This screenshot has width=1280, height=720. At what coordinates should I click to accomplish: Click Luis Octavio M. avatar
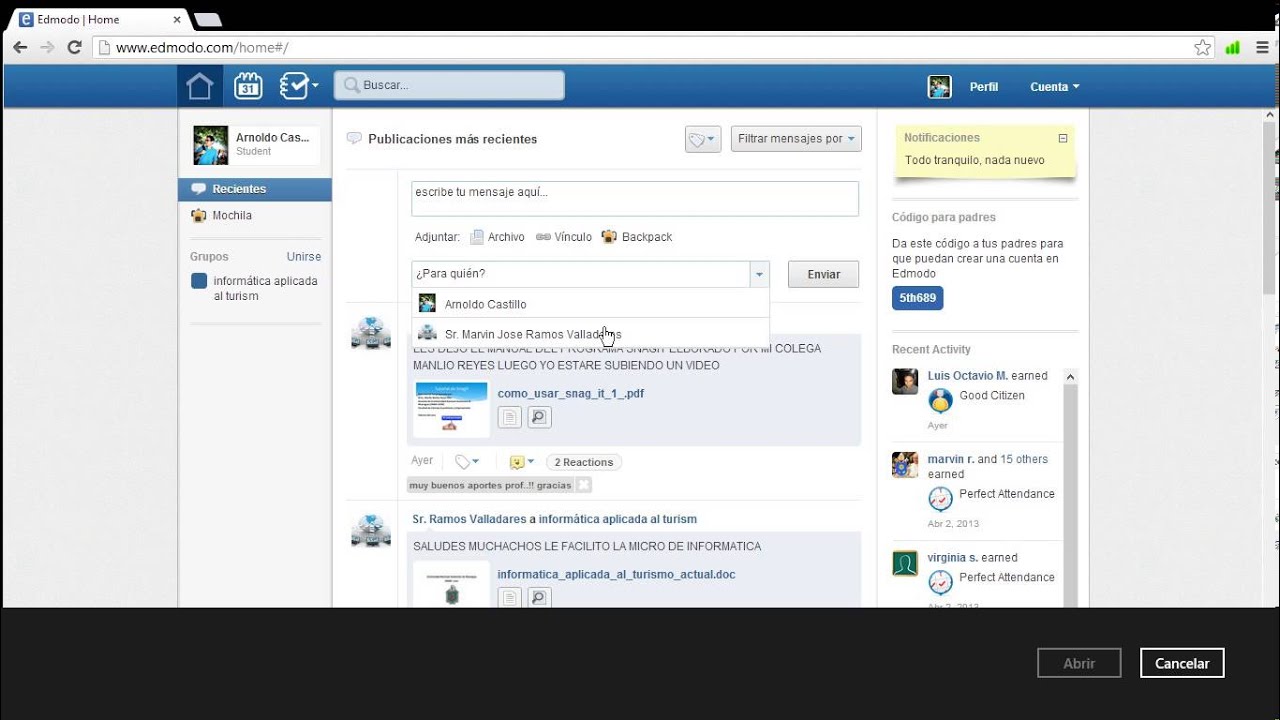click(905, 381)
